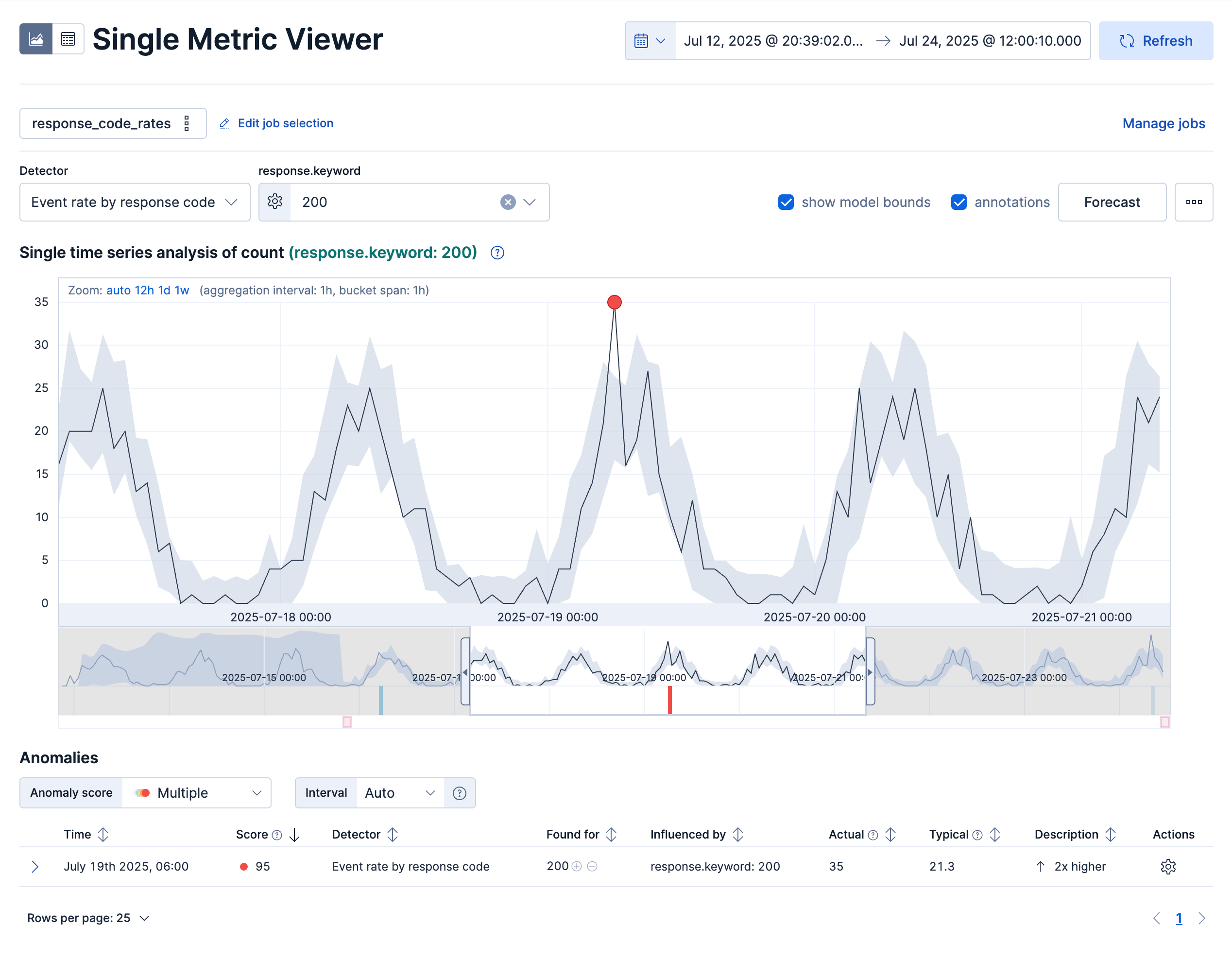This screenshot has width=1232, height=960.
Task: Click the red anomaly dot on the chart
Action: point(615,302)
